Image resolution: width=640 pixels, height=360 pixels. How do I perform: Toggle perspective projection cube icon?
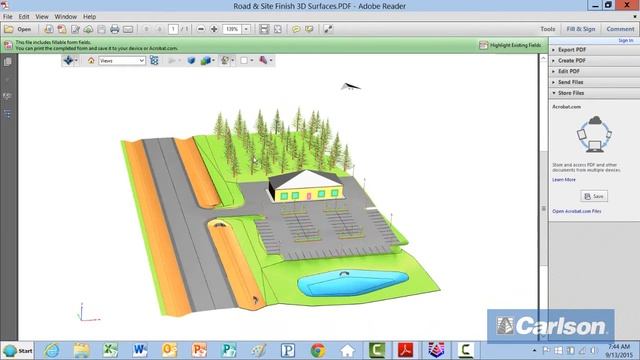[191, 60]
